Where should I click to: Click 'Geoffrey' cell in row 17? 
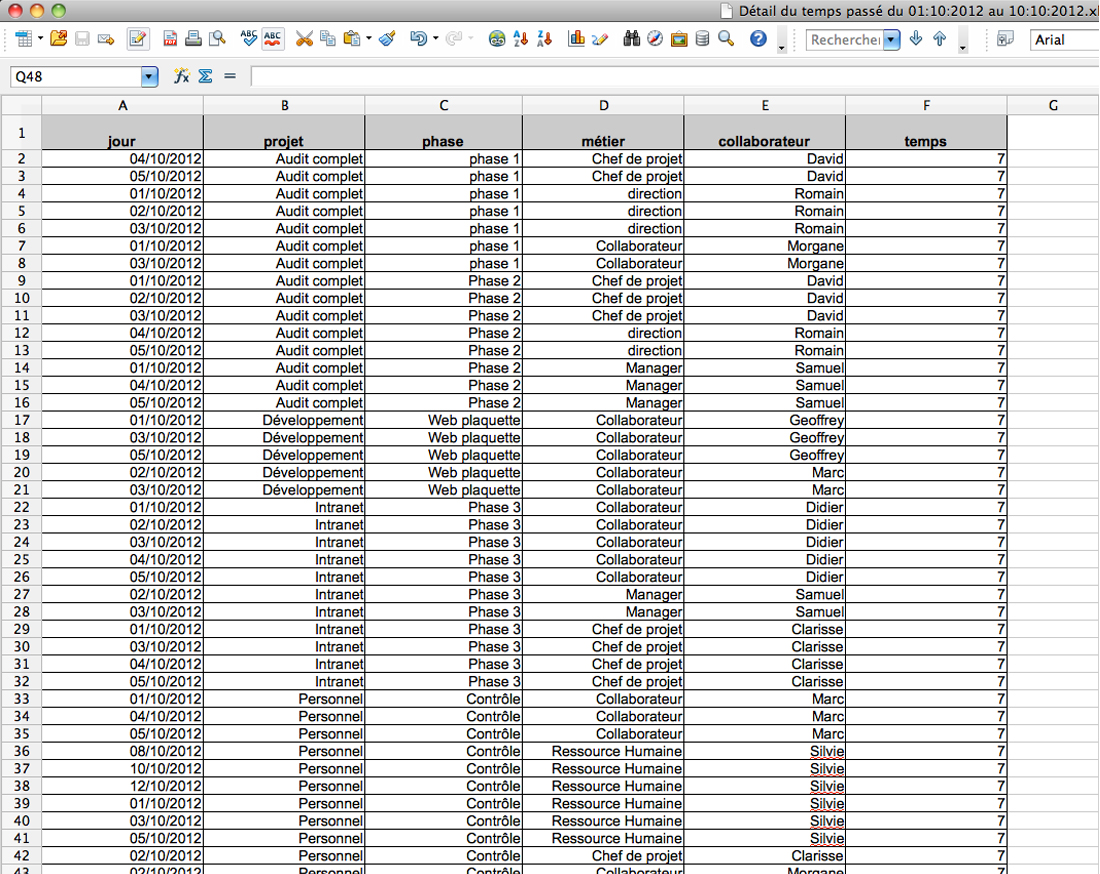coord(765,420)
